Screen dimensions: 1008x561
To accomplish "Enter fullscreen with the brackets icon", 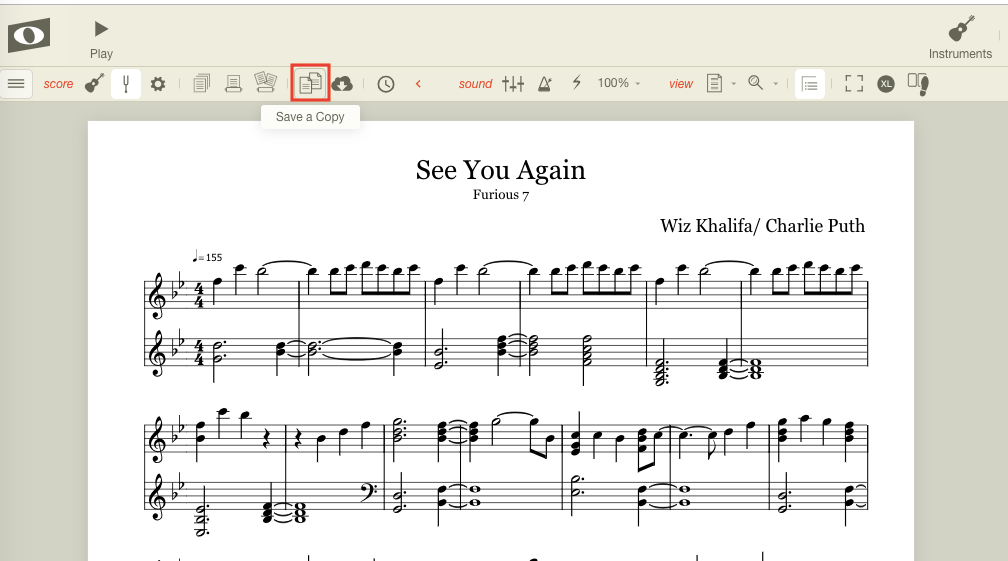I will click(x=854, y=84).
